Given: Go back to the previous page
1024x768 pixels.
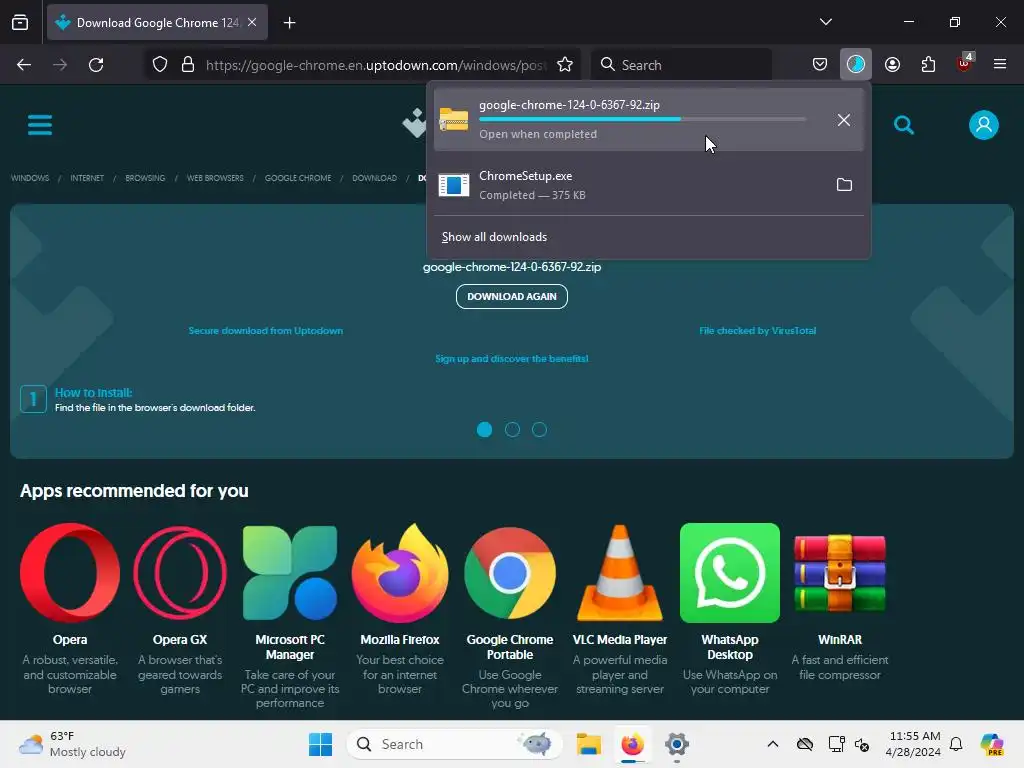Looking at the screenshot, I should click(x=24, y=65).
